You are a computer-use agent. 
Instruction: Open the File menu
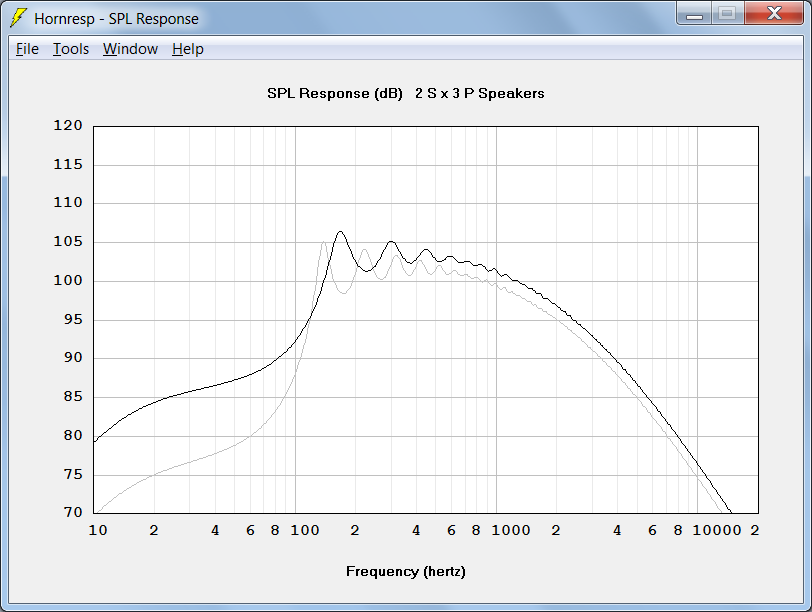coord(27,49)
